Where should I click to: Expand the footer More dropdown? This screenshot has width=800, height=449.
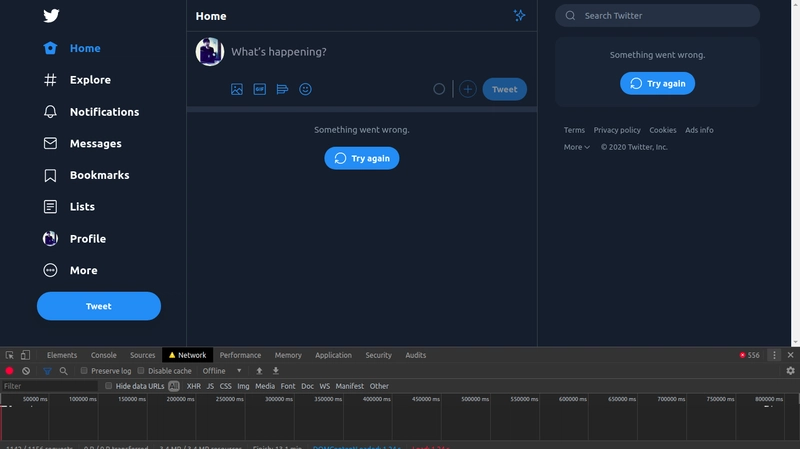[577, 147]
